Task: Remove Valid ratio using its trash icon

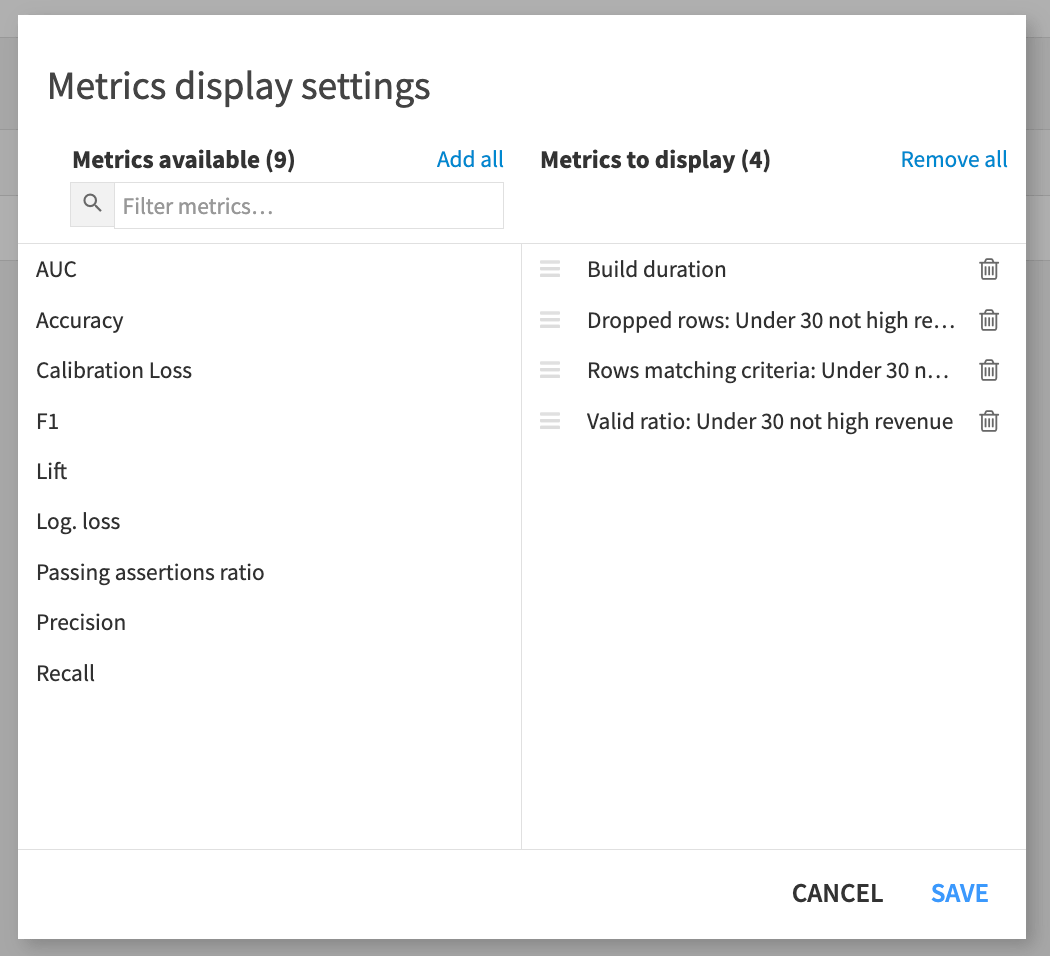Action: (988, 421)
